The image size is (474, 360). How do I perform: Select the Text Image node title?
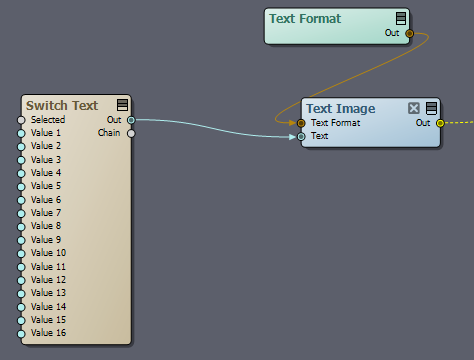coord(341,109)
